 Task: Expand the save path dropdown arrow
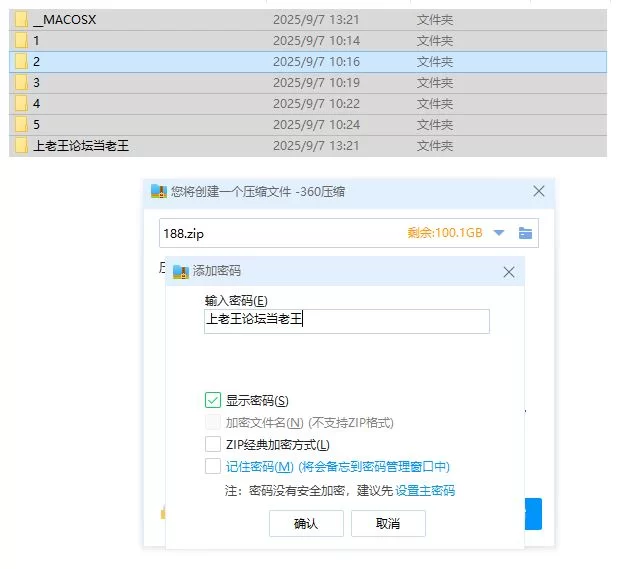coord(499,233)
